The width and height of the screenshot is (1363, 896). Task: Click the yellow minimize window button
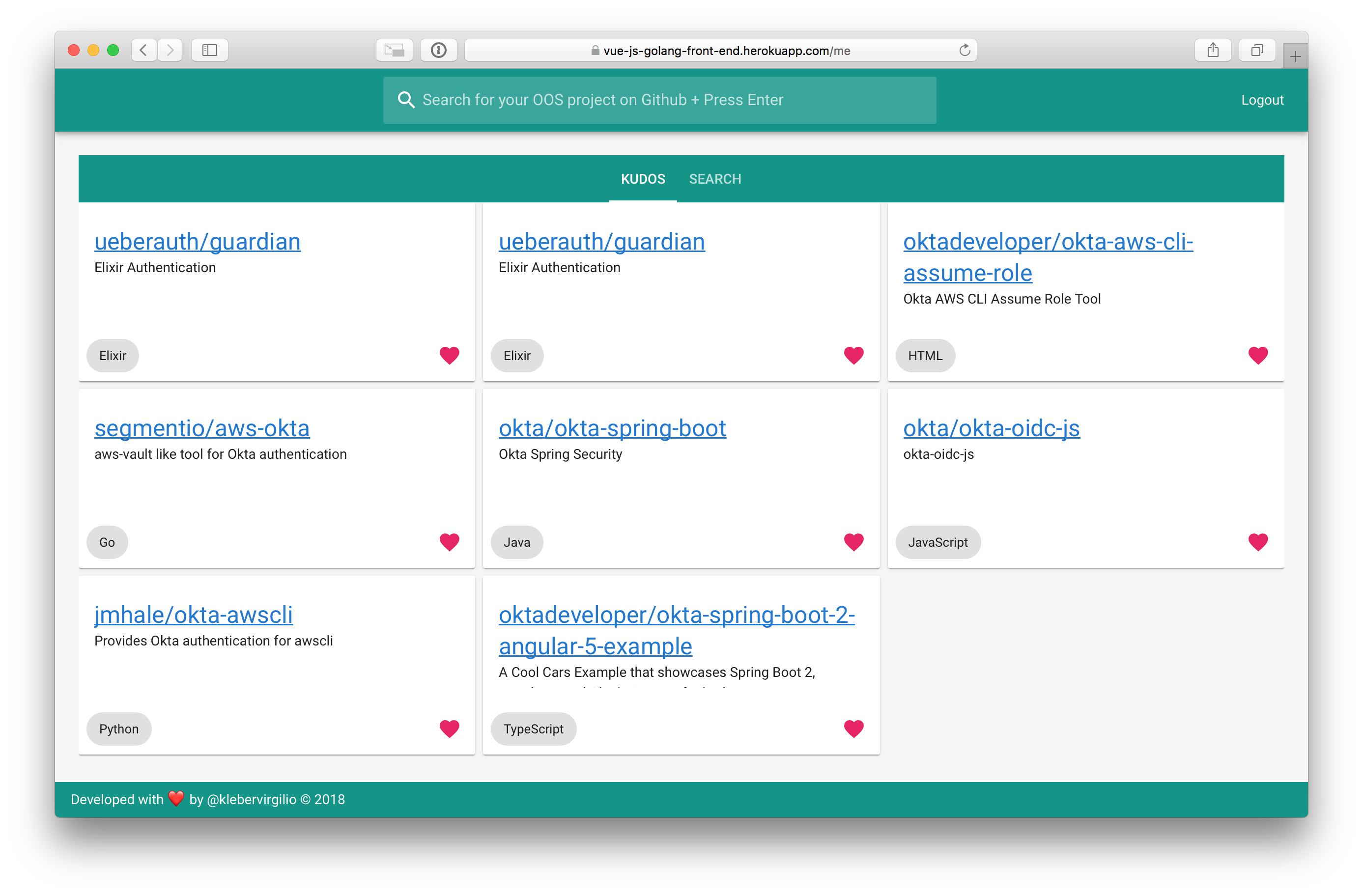point(93,51)
